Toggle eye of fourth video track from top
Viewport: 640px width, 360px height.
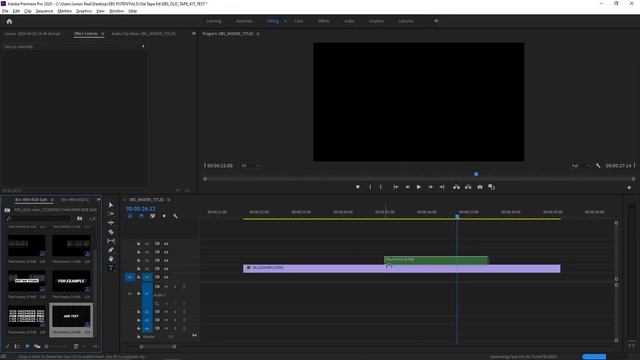(x=166, y=269)
